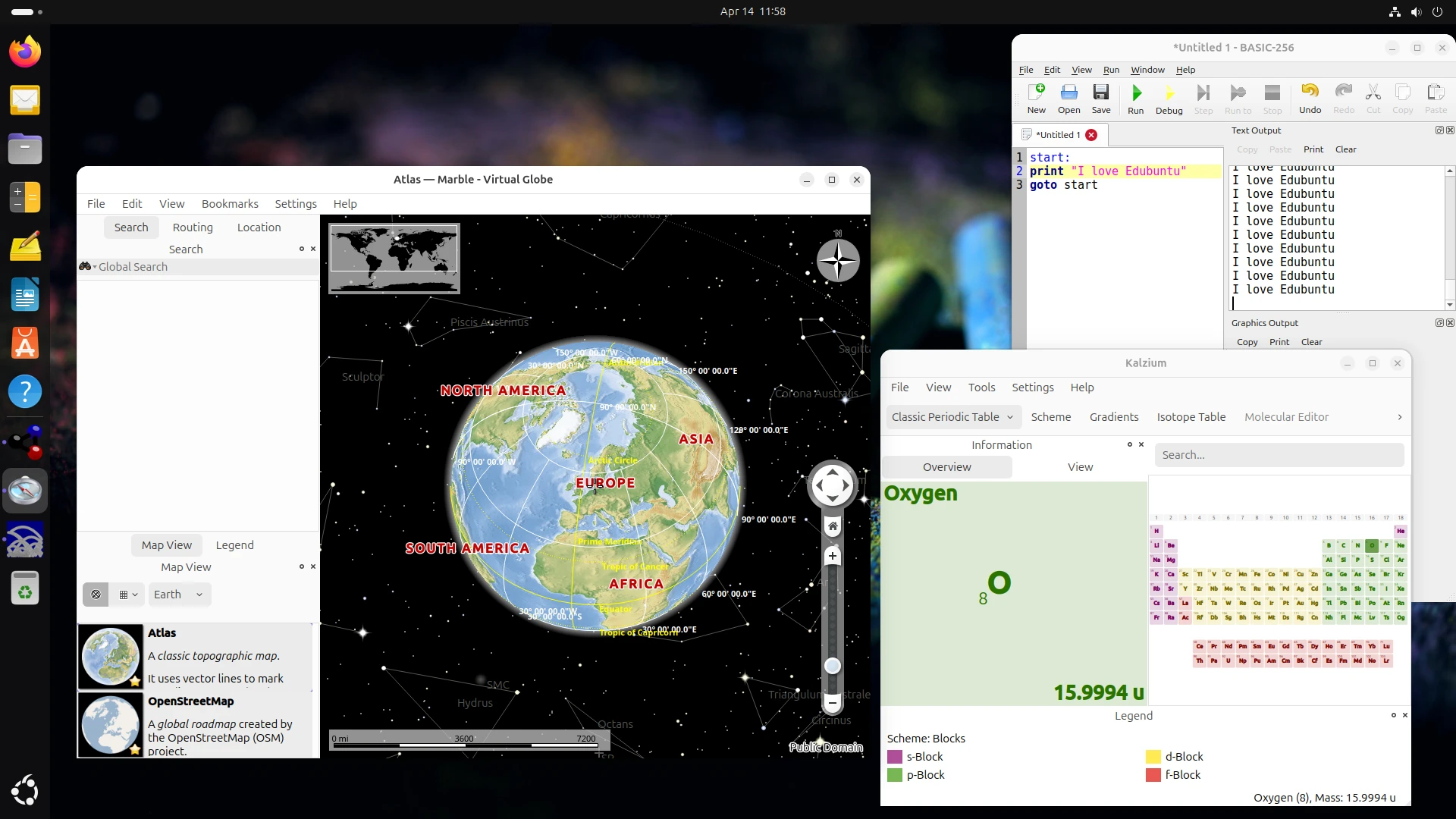Click Clear in Text Output panel
This screenshot has height=819, width=1456.
coord(1345,149)
